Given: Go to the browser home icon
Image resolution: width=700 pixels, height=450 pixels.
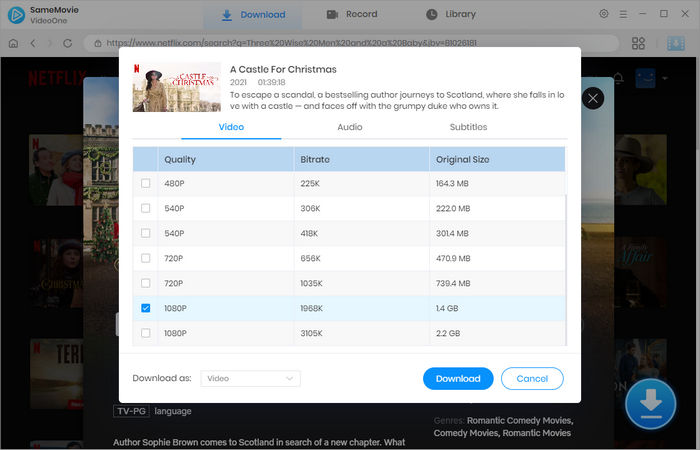Looking at the screenshot, I should coord(13,43).
